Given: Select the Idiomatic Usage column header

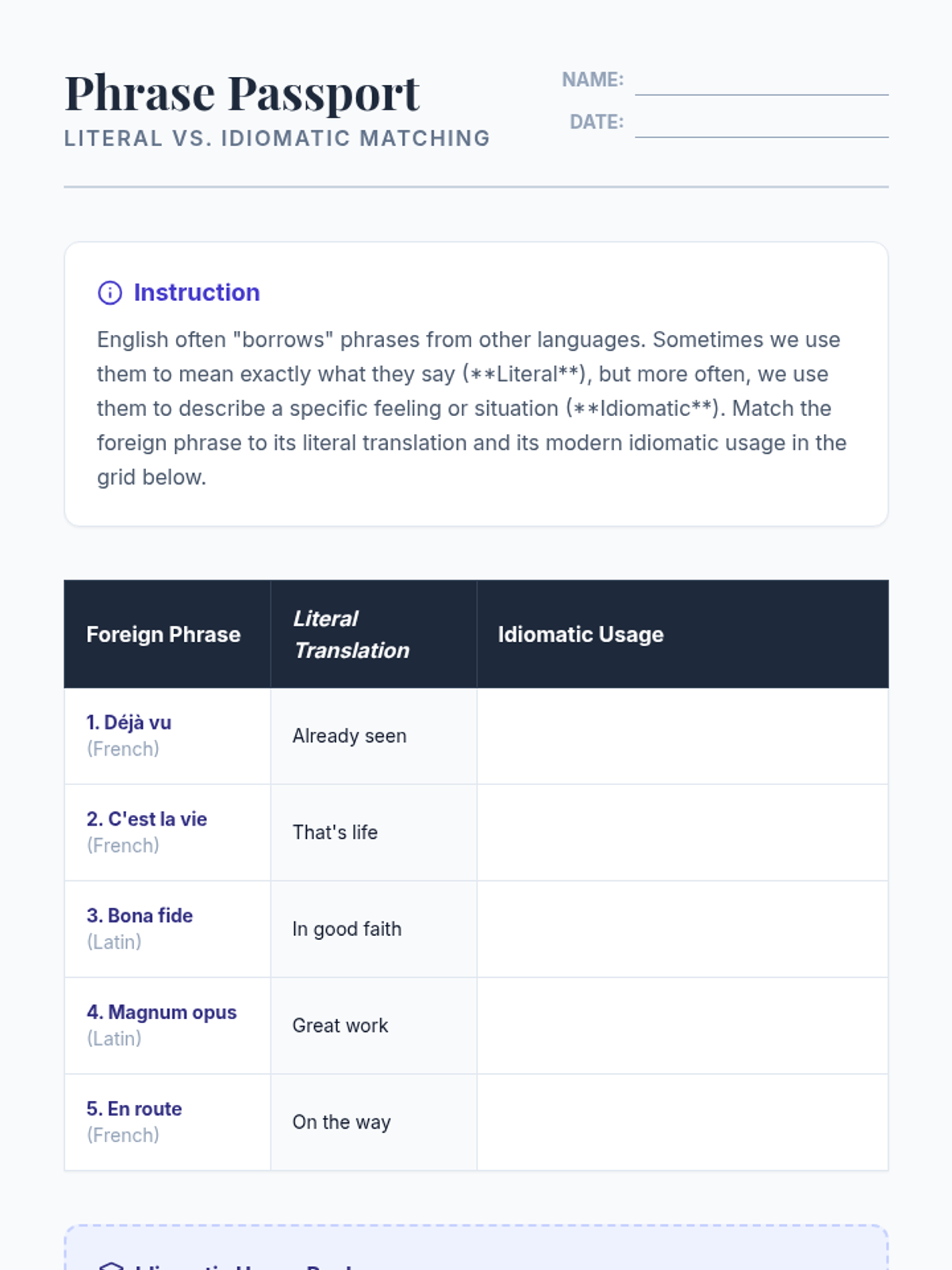Looking at the screenshot, I should coord(581,634).
